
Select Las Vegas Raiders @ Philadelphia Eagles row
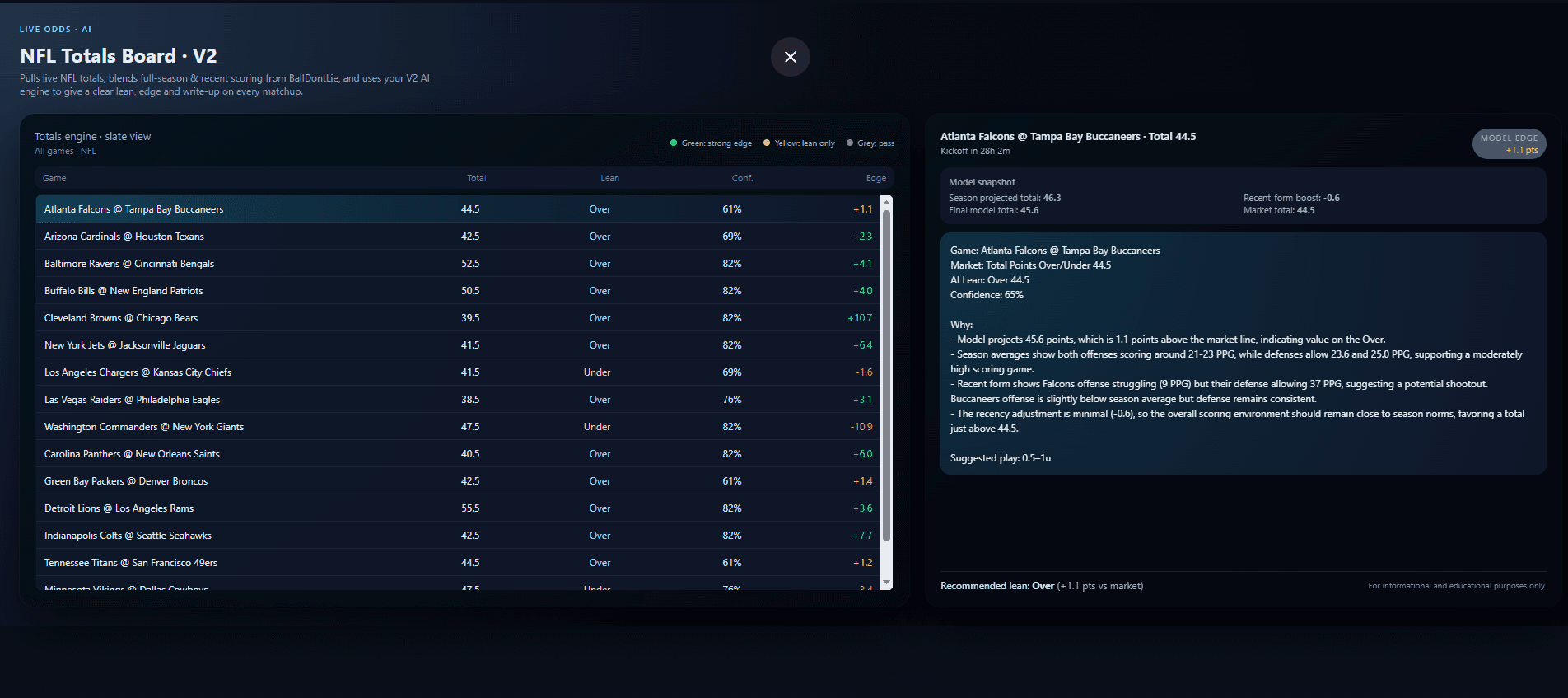pyautogui.click(x=458, y=400)
